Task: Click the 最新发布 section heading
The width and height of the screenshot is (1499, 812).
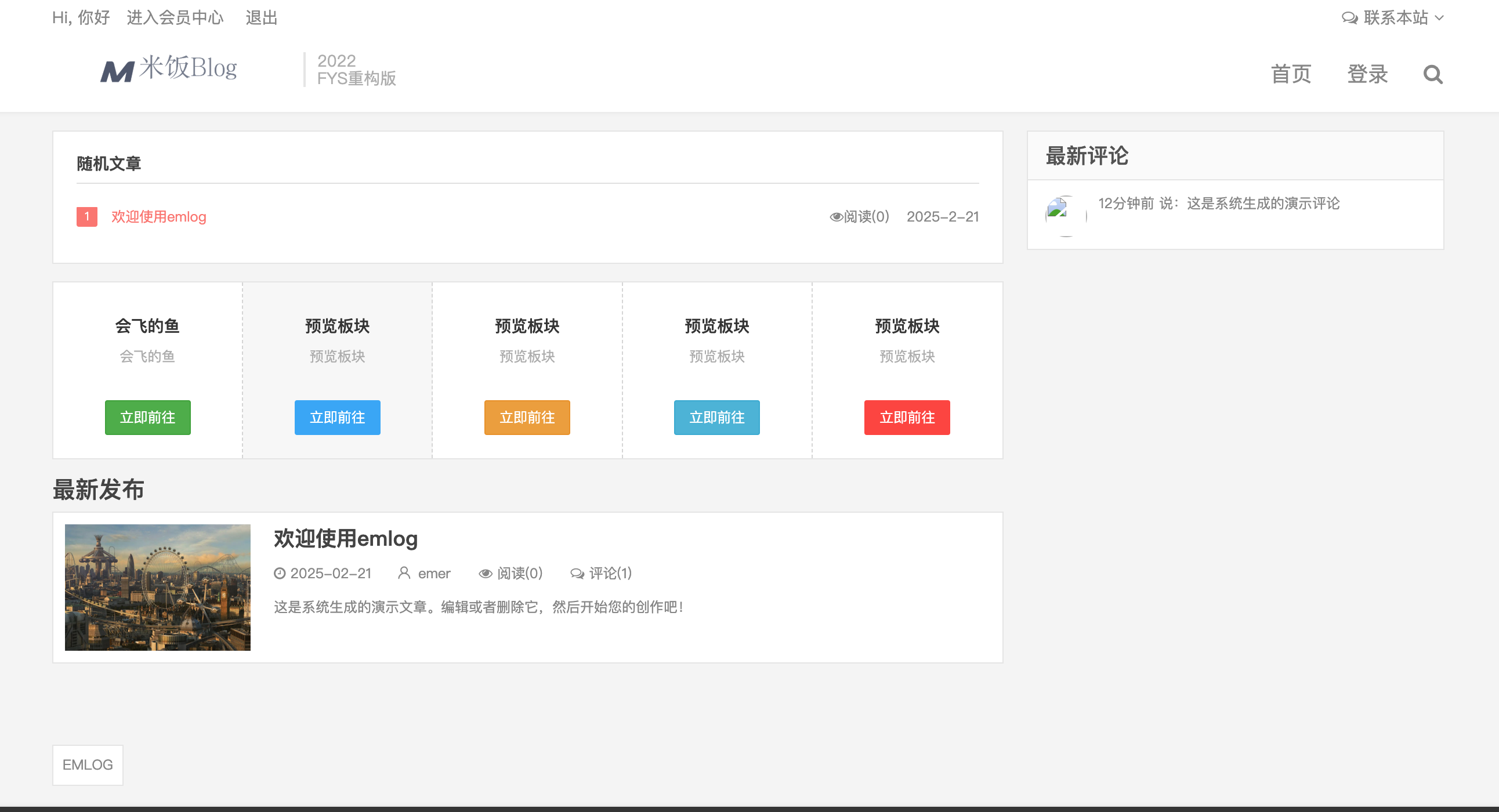Action: (99, 490)
